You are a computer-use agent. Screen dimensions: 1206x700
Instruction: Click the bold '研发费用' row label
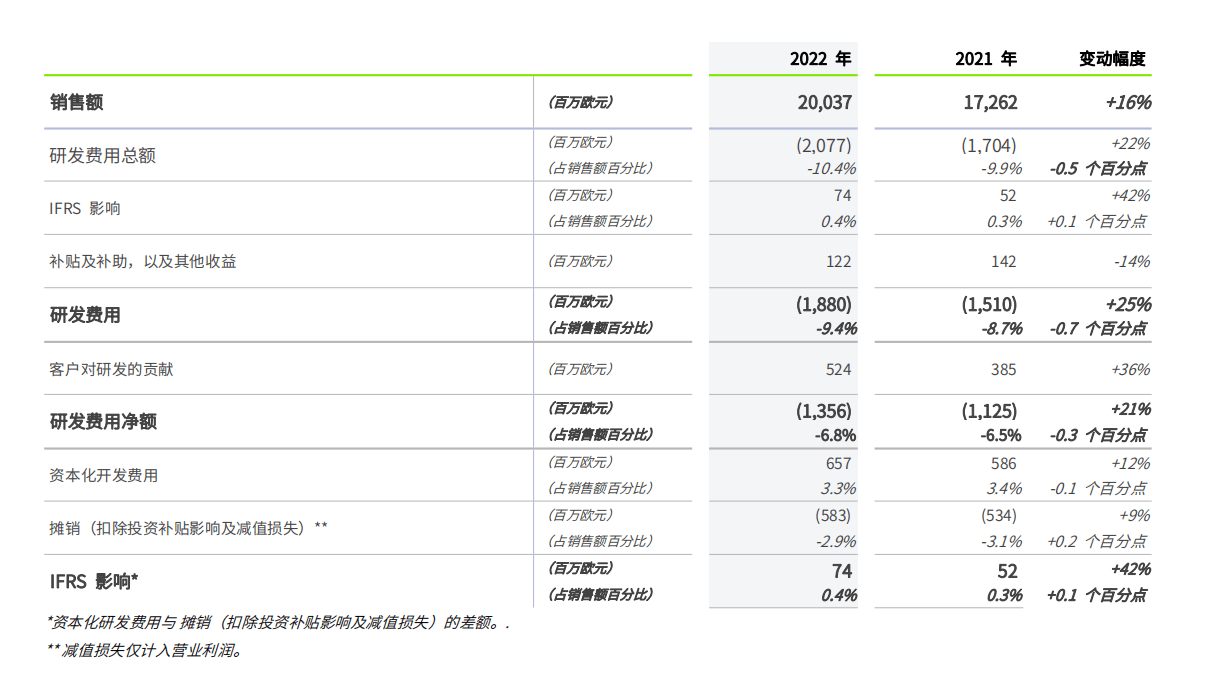pyautogui.click(x=85, y=315)
